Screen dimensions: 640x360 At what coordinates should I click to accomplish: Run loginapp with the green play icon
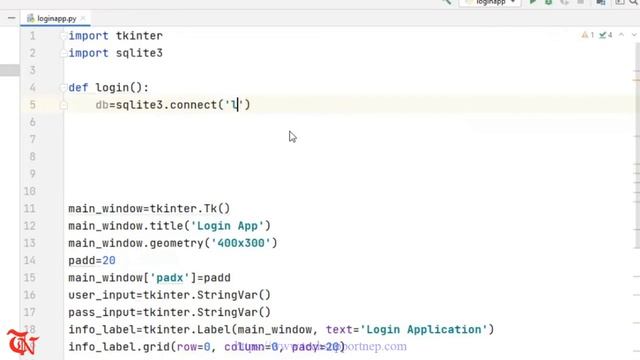point(533,2)
